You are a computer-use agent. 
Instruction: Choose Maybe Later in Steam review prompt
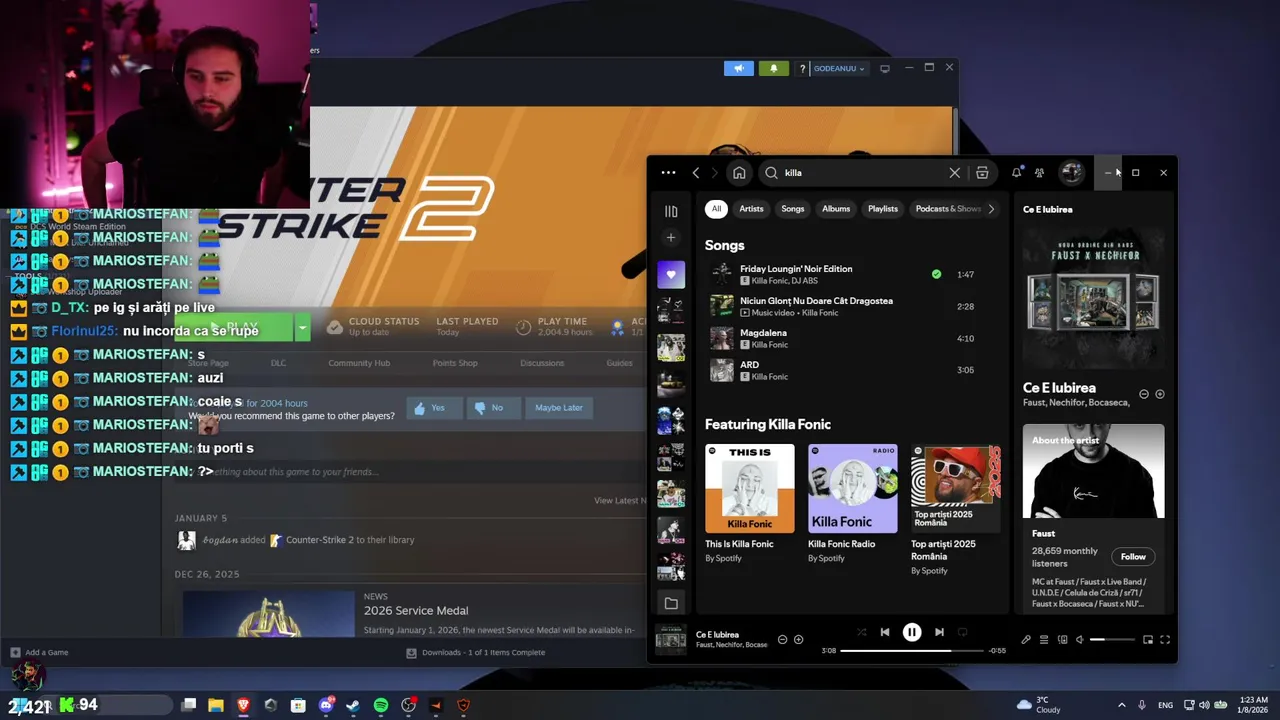[558, 408]
